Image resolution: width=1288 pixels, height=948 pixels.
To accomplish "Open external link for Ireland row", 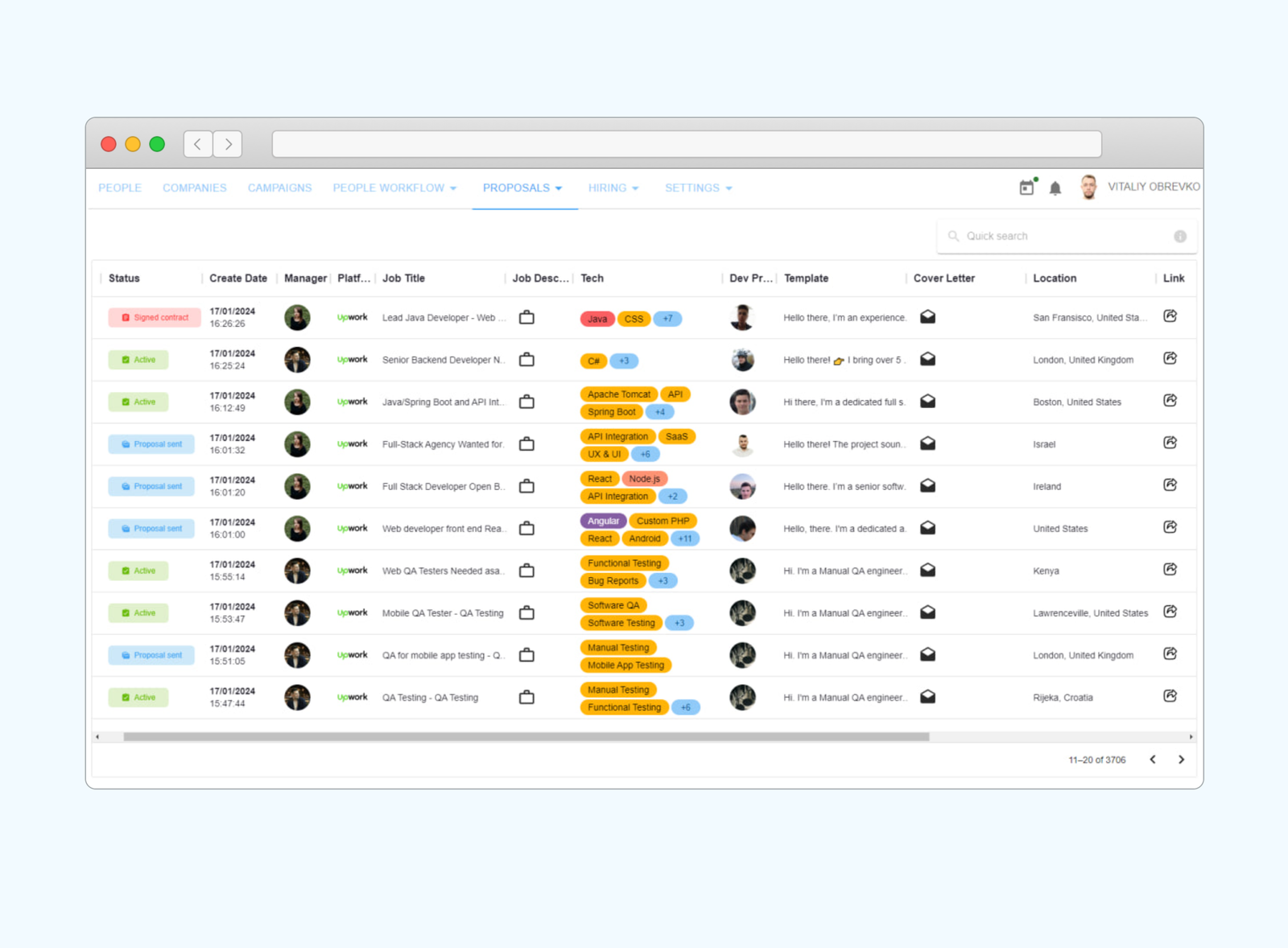I will 1170,485.
